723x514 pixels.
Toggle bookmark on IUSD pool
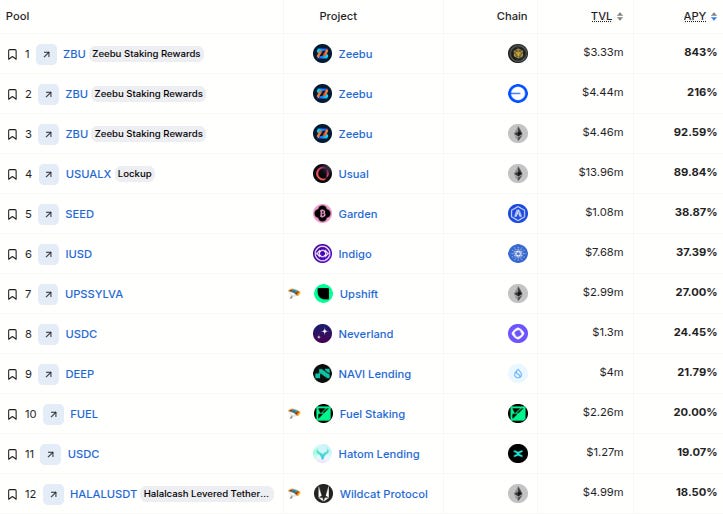[x=12, y=254]
